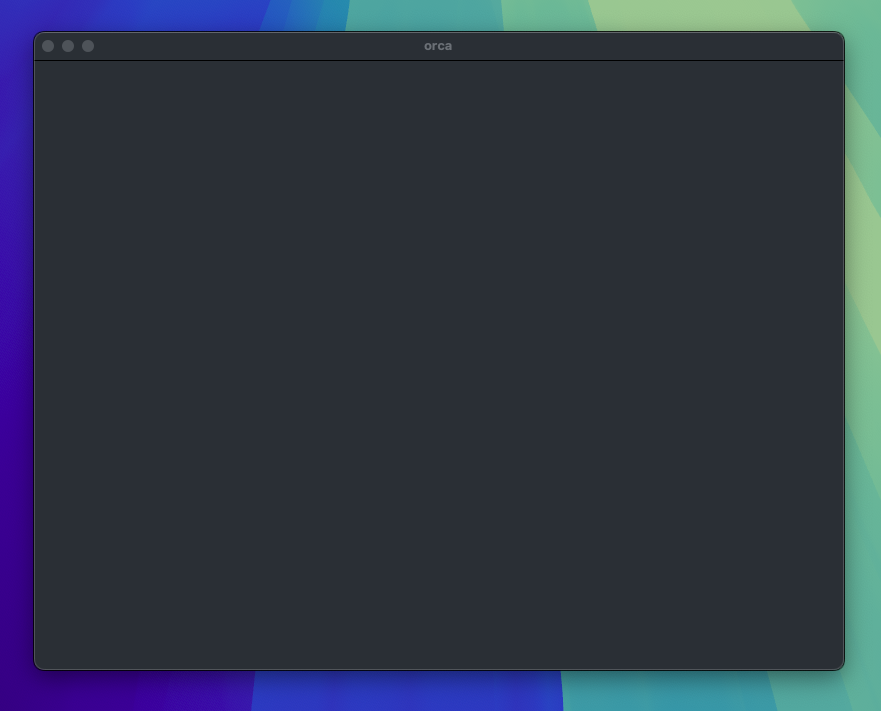Minimize the orca window
This screenshot has width=881, height=711.
pyautogui.click(x=68, y=46)
